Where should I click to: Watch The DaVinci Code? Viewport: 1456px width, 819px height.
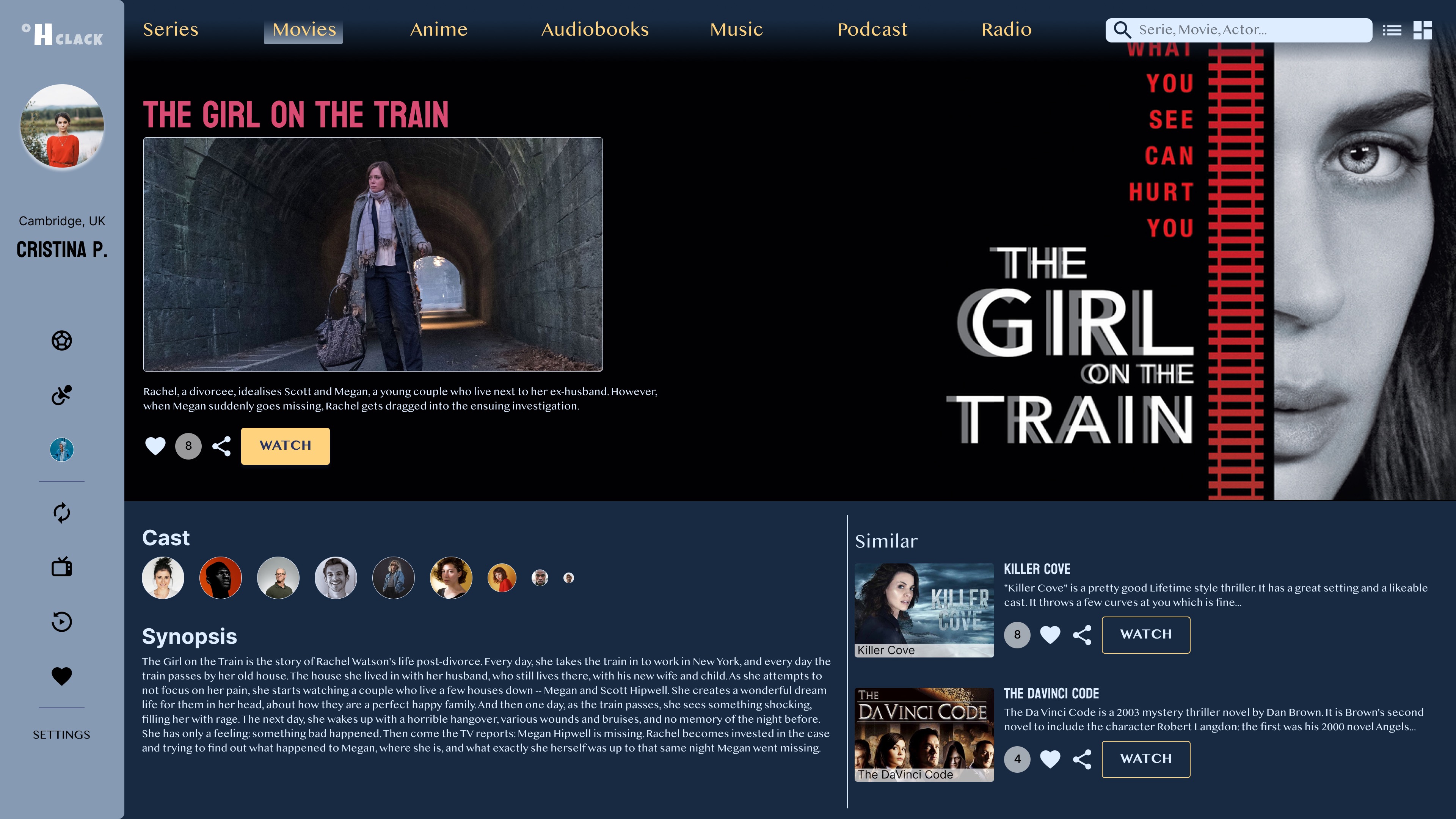coord(1146,759)
